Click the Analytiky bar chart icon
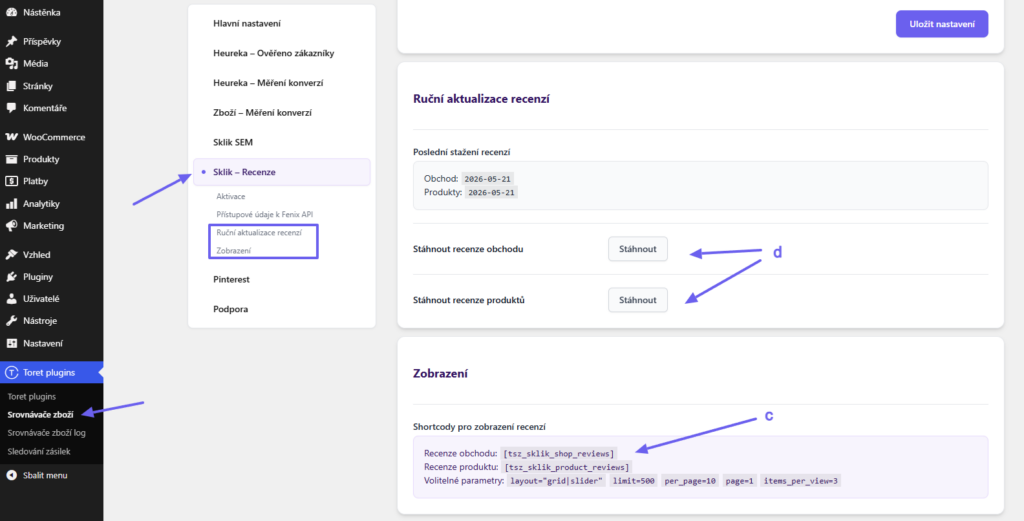 click(11, 204)
